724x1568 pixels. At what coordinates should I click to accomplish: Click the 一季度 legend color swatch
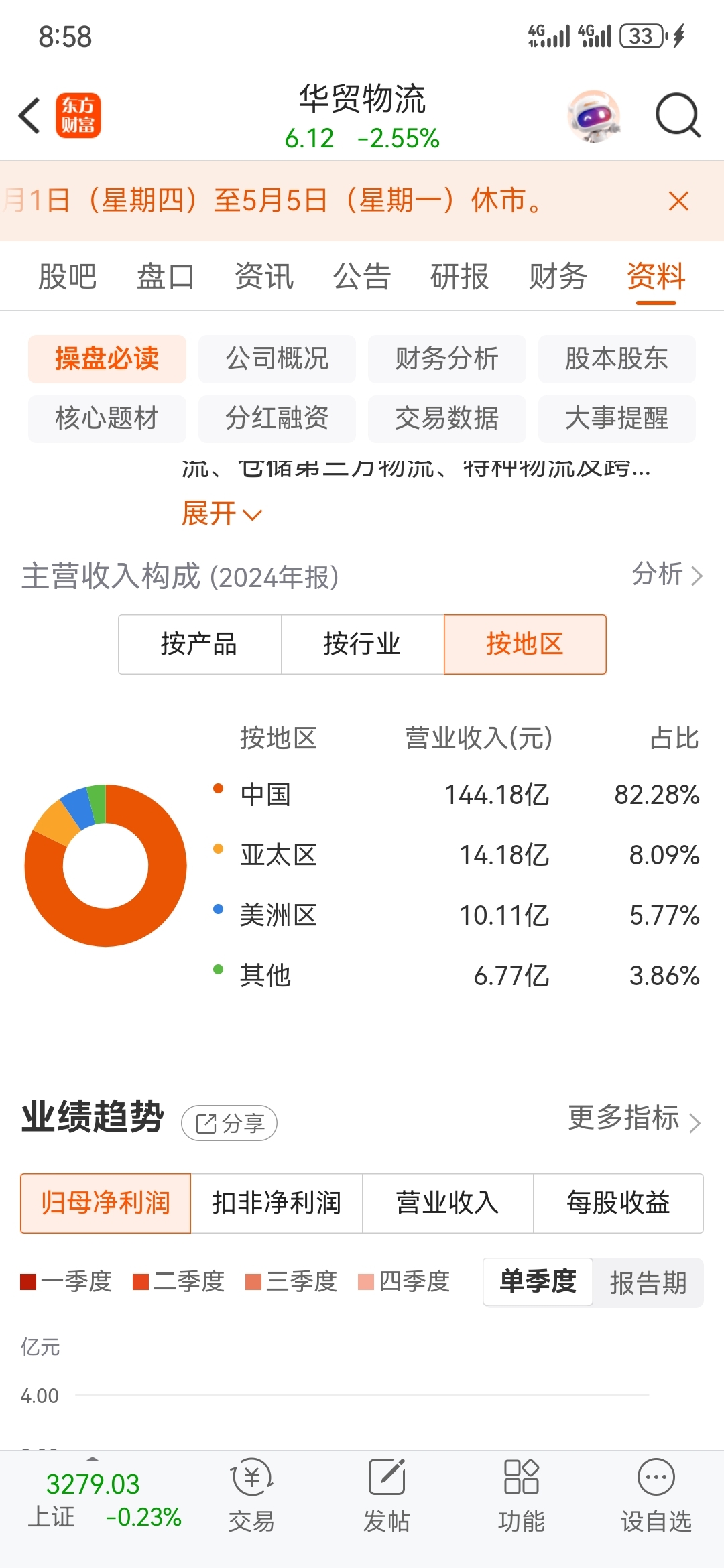pos(28,1282)
